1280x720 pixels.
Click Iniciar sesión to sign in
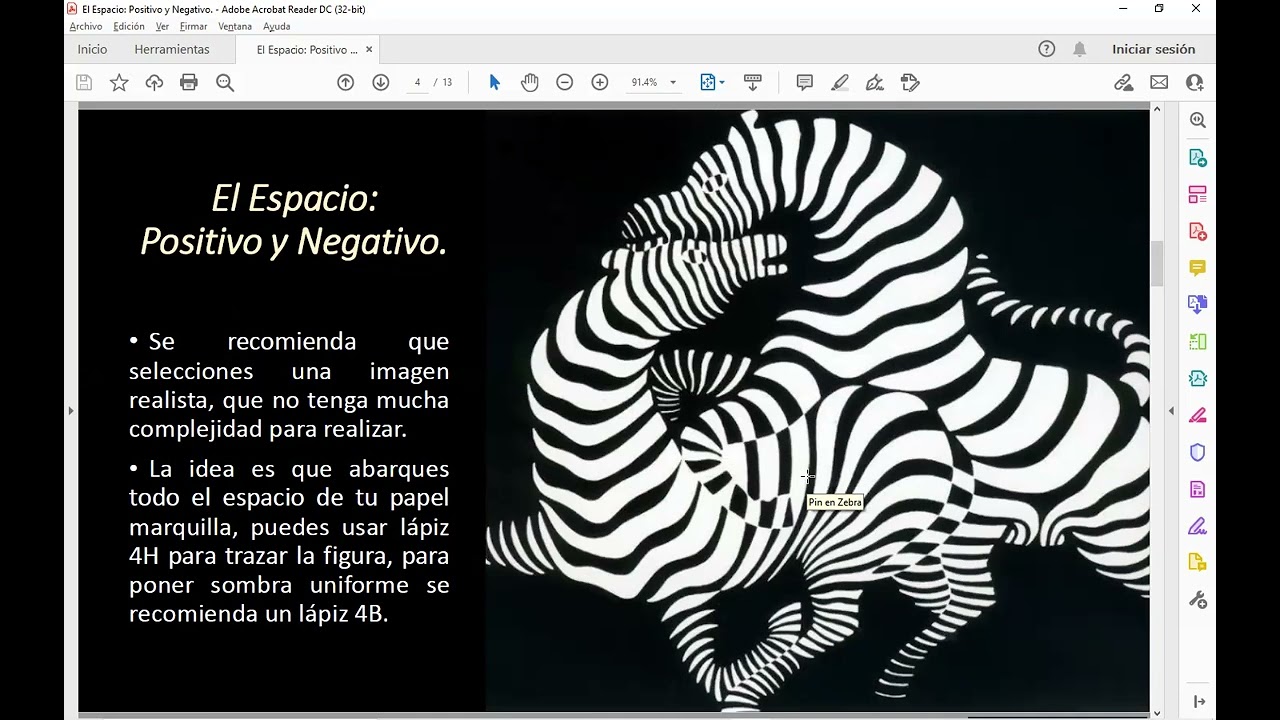[1153, 49]
